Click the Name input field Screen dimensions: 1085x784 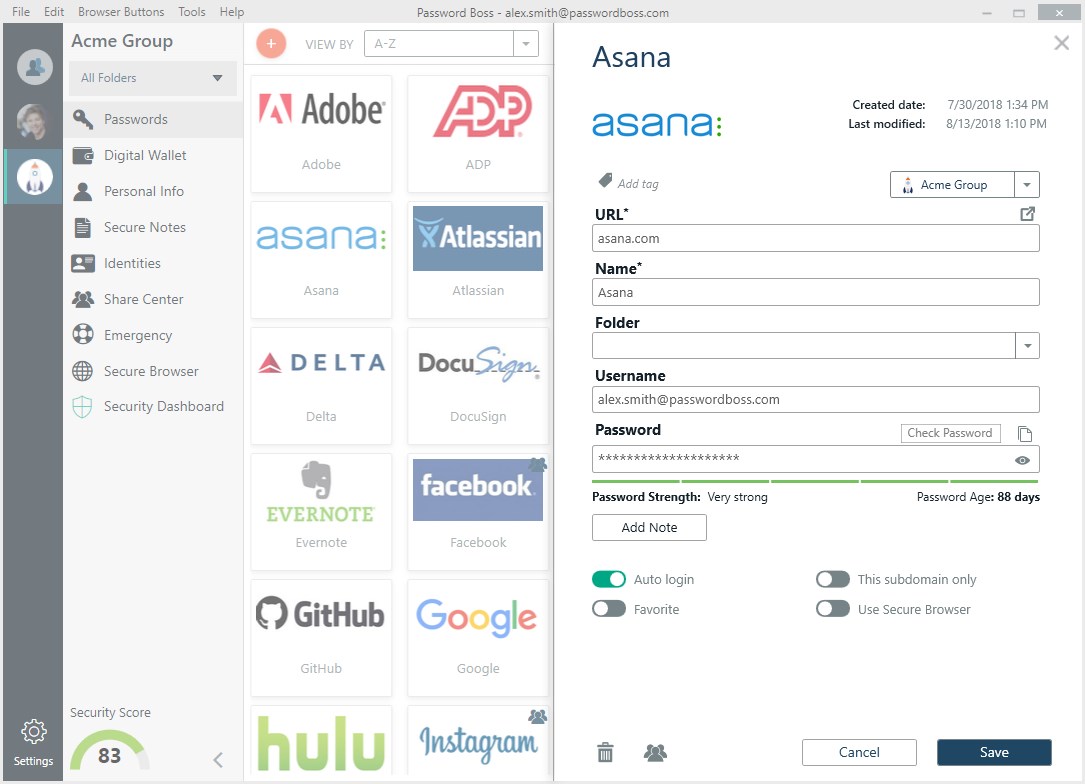click(x=815, y=292)
